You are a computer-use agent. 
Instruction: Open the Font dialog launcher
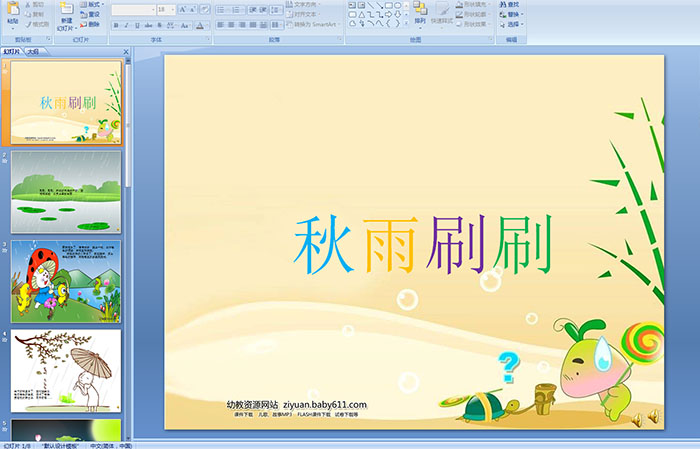[208, 39]
